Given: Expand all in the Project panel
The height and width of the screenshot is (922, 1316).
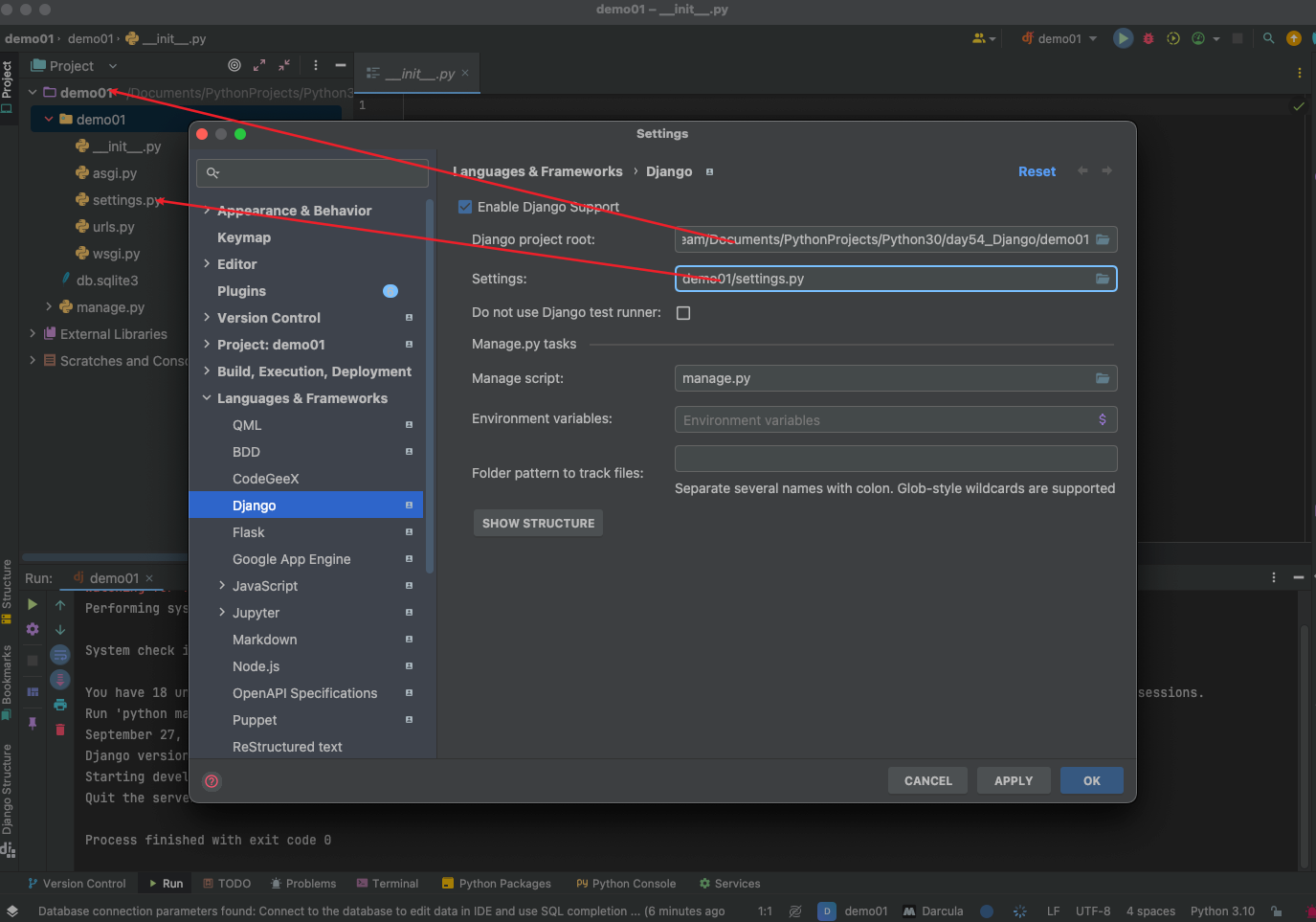Looking at the screenshot, I should tap(259, 65).
